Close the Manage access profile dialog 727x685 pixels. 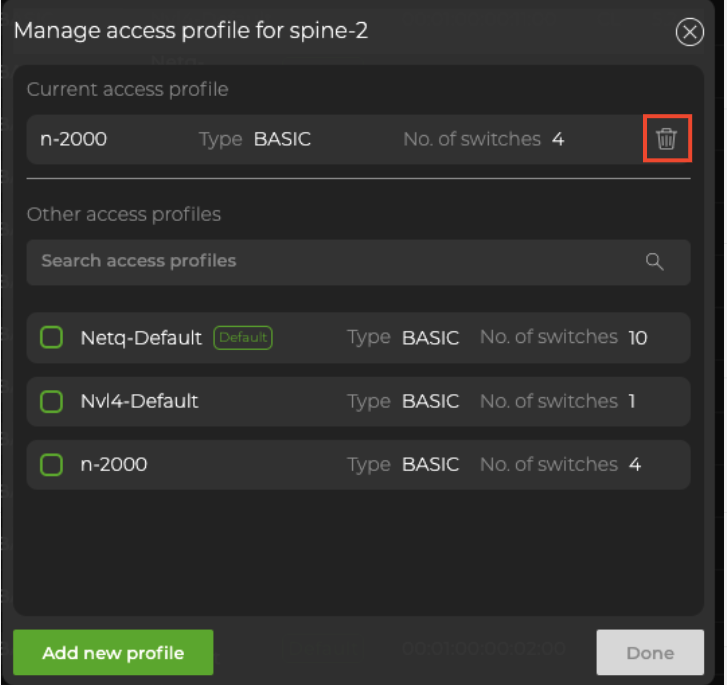[x=690, y=33]
